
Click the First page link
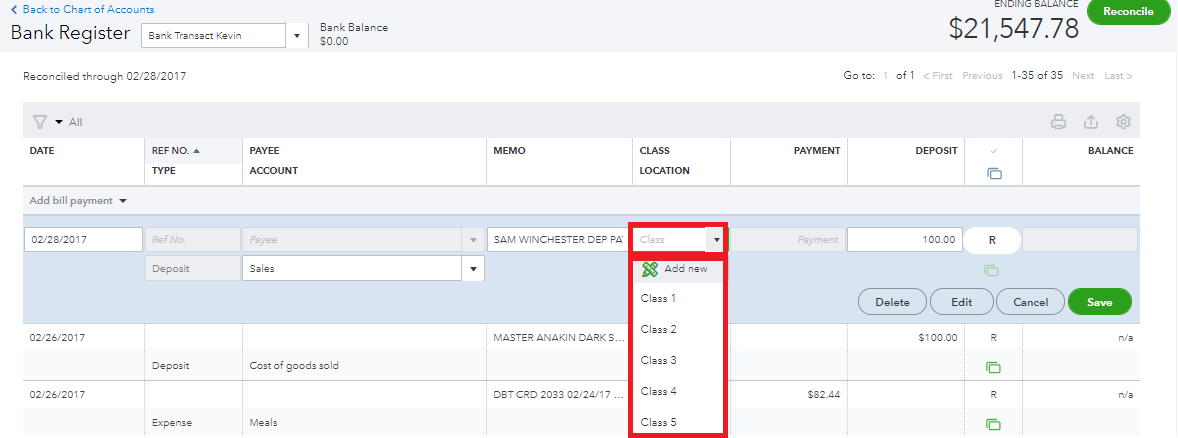[938, 76]
